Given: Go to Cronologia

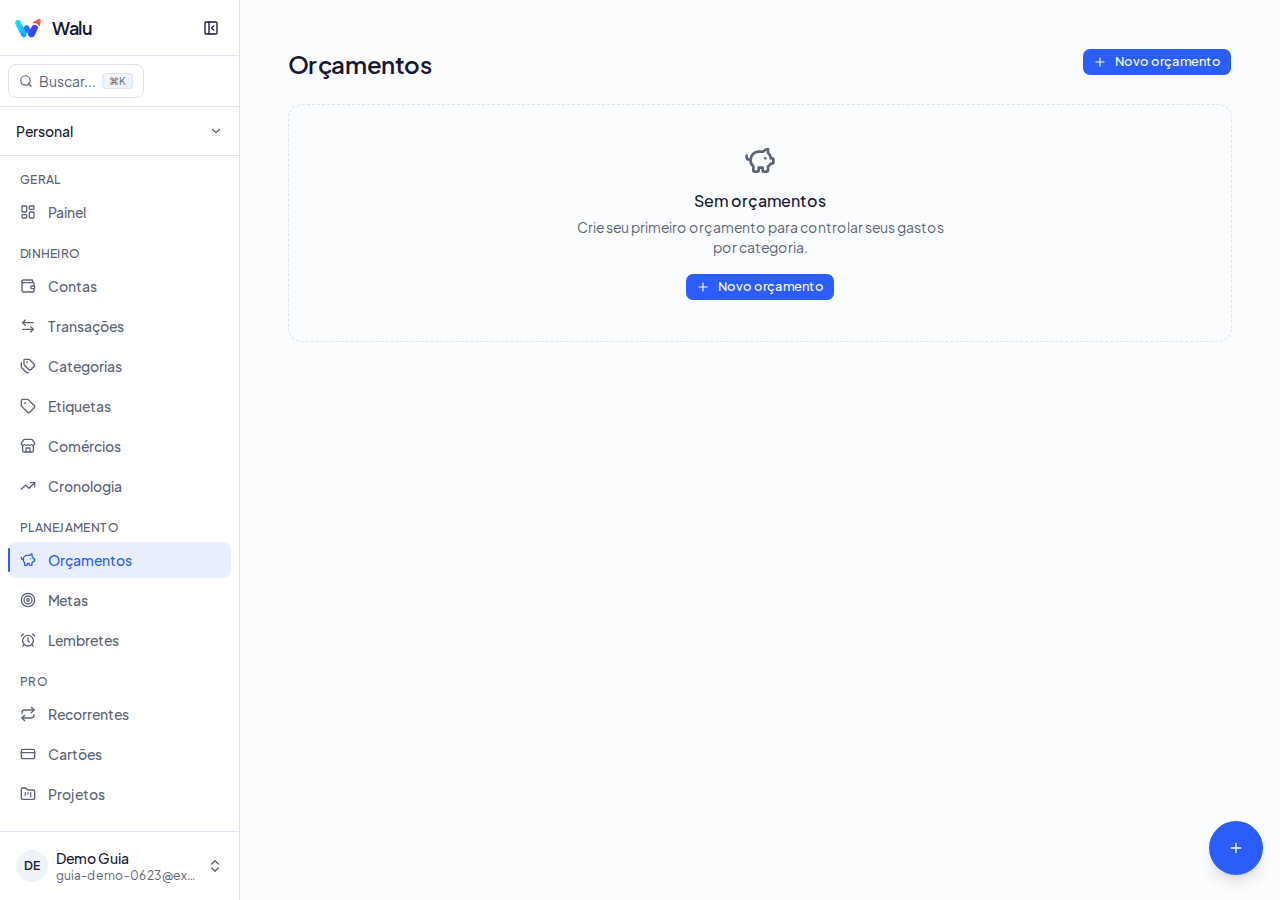Looking at the screenshot, I should click(119, 486).
